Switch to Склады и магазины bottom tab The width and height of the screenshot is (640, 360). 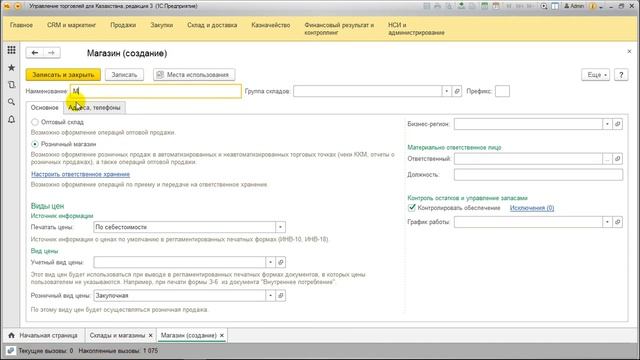pos(117,335)
